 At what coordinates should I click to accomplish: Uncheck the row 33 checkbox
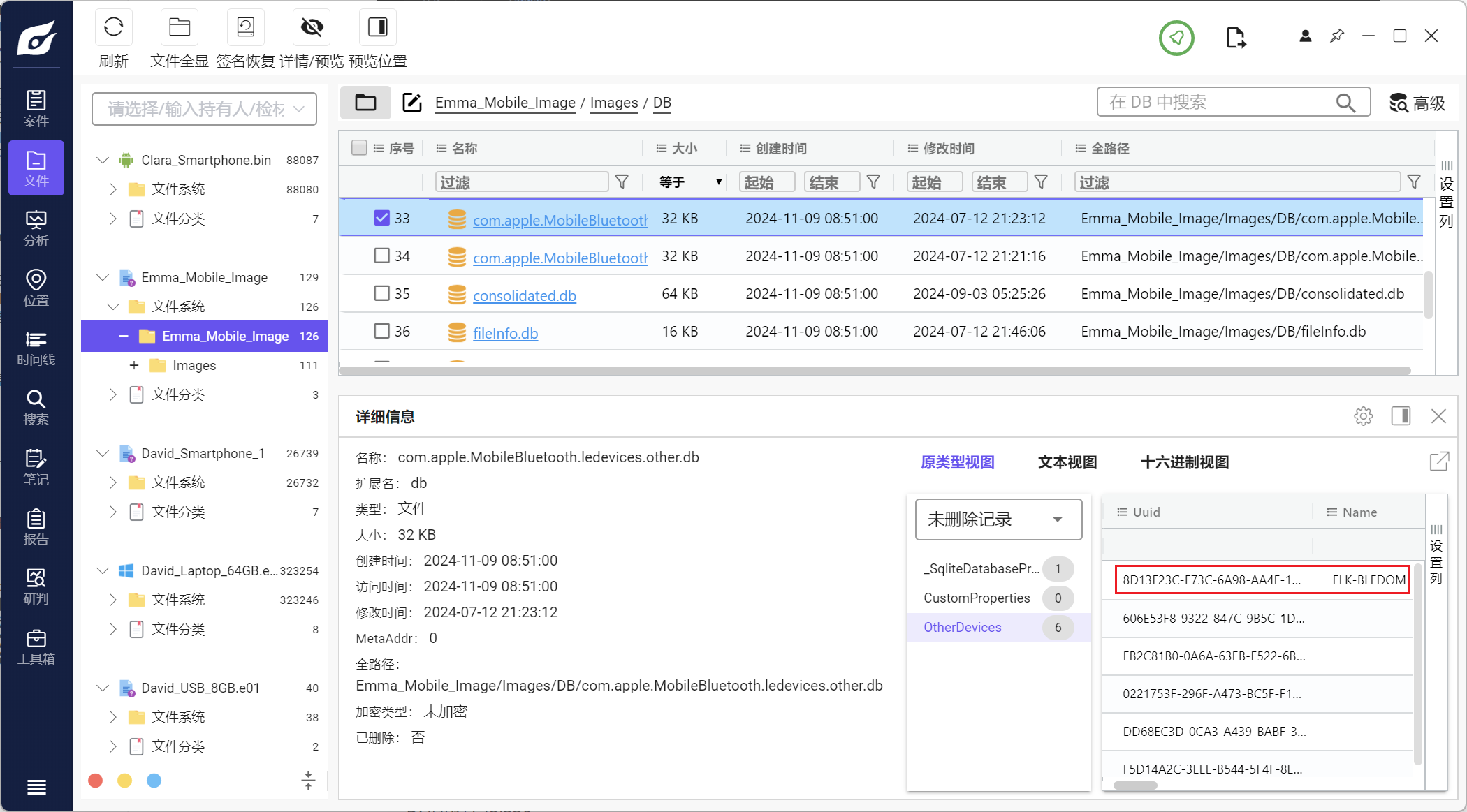pyautogui.click(x=381, y=218)
